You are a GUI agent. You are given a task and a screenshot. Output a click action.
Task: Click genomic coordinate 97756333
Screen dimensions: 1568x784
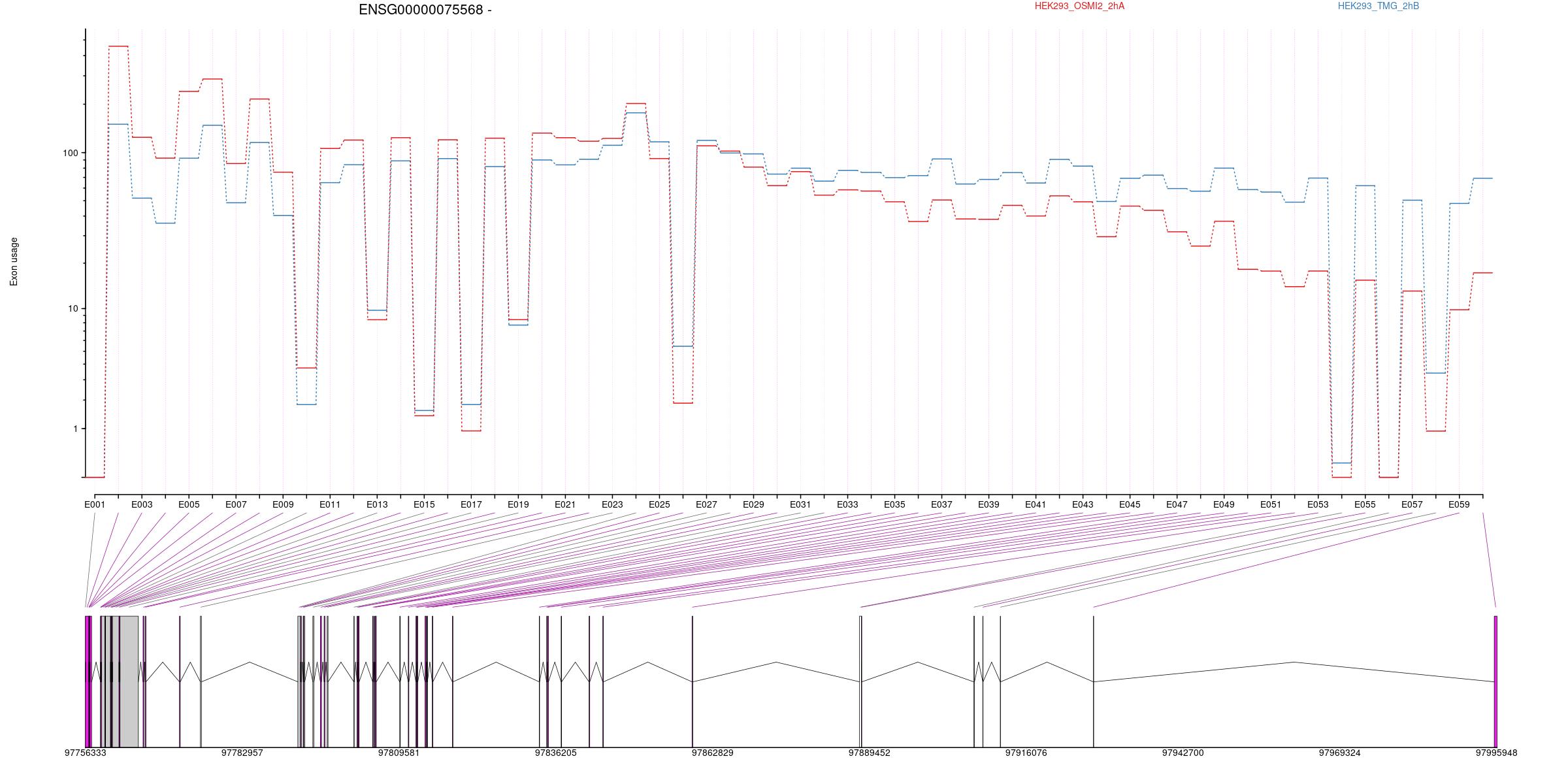pyautogui.click(x=85, y=753)
